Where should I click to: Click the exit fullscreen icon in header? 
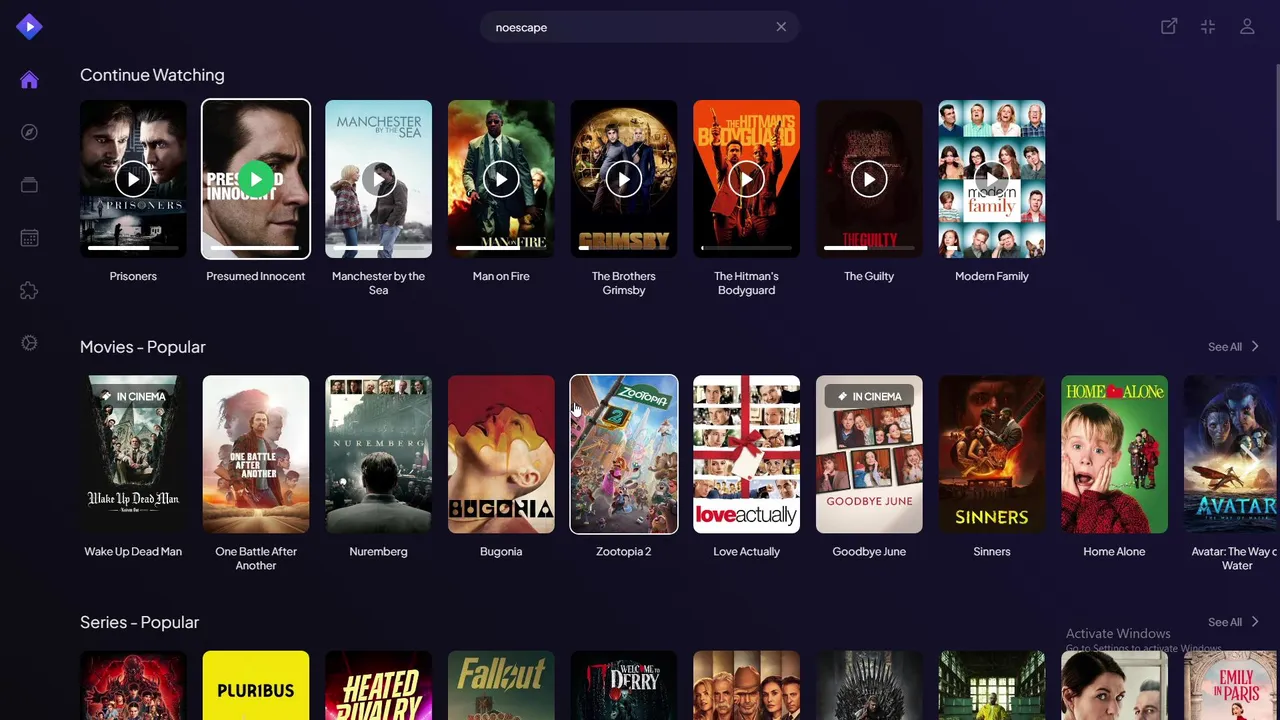1208,27
